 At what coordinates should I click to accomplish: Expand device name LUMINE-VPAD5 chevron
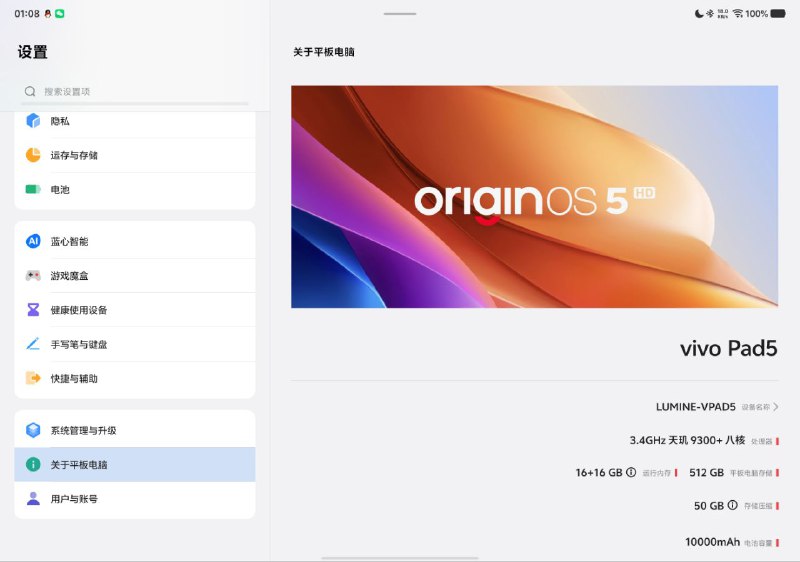(x=776, y=407)
